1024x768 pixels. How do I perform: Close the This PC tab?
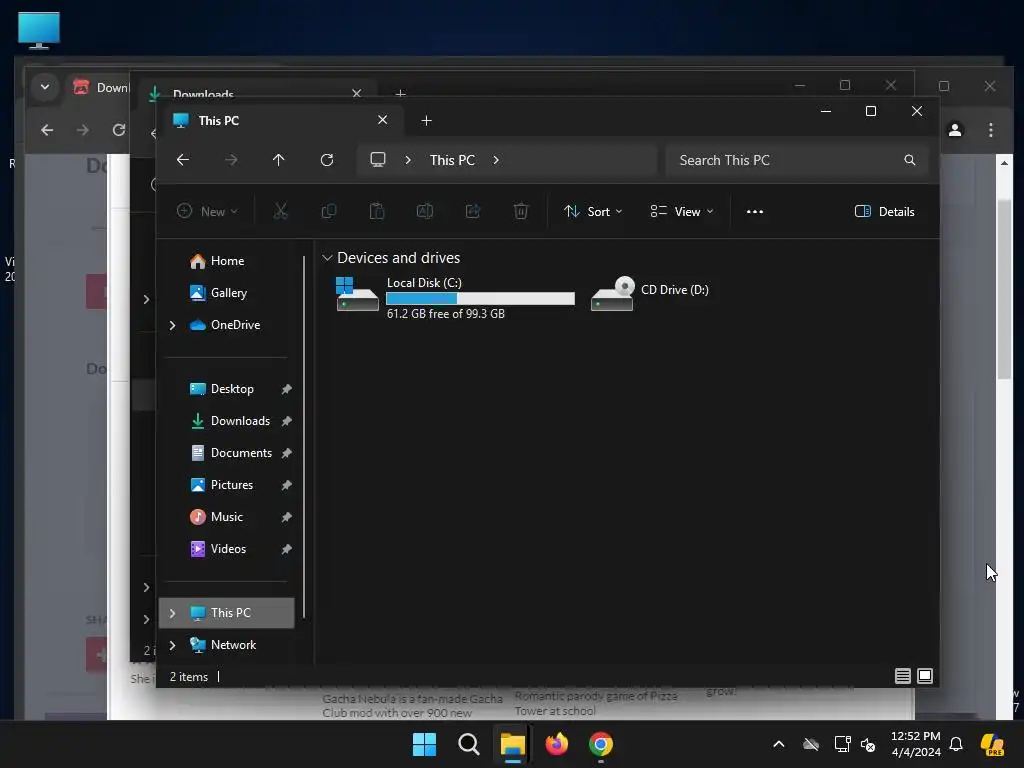pos(383,120)
